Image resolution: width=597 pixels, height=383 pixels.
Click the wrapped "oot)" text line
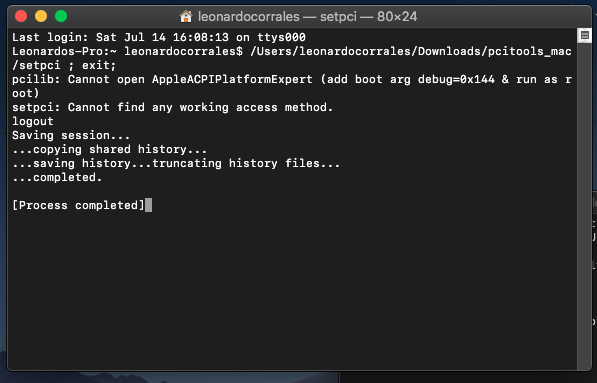[26, 94]
